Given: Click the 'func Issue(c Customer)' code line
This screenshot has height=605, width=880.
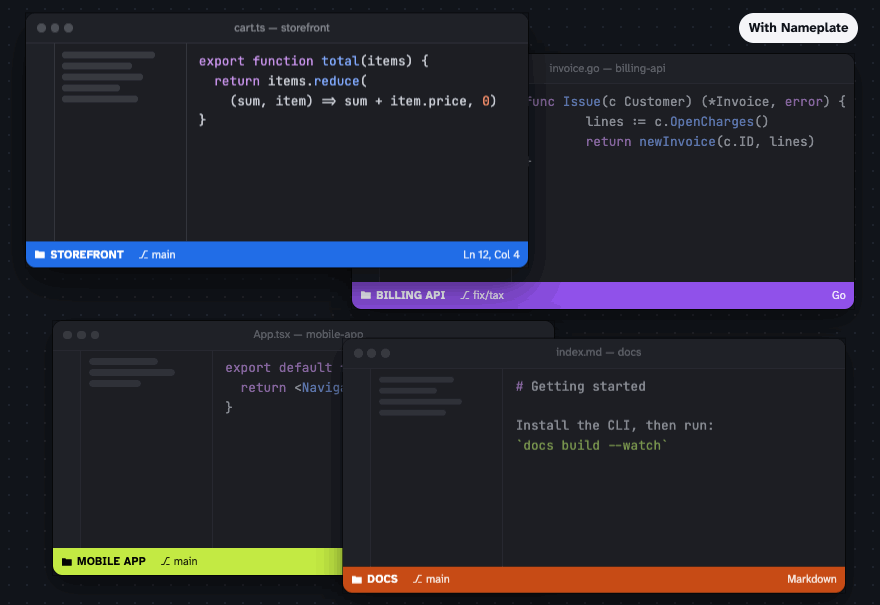Looking at the screenshot, I should 687,102.
